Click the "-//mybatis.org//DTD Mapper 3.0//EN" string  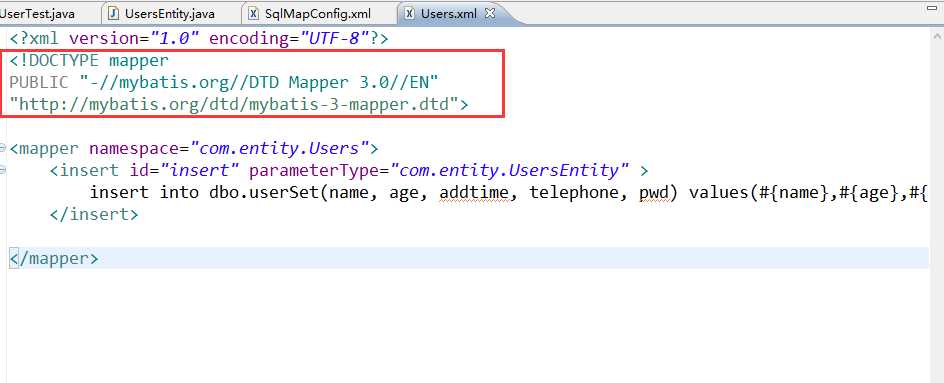[259, 83]
